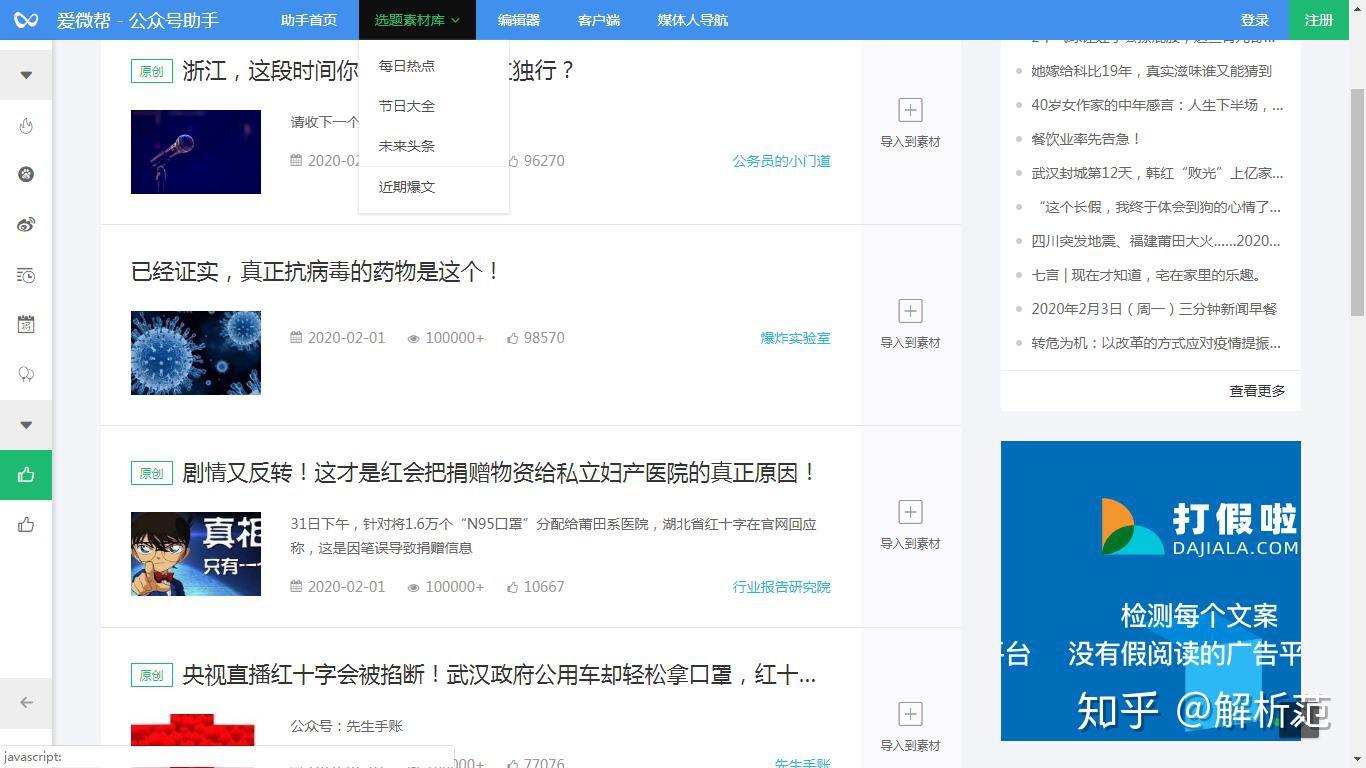
Task: Click the left arrow collapse sidebar icon
Action: click(x=26, y=702)
